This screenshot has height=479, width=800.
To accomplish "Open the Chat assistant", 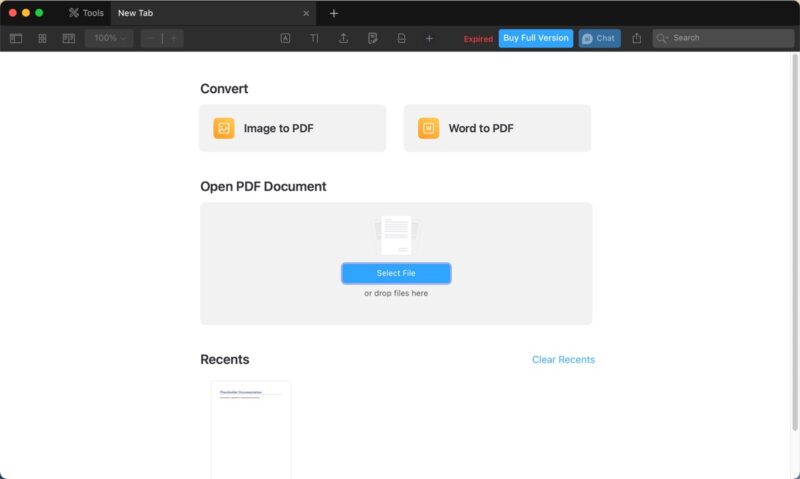I will [x=599, y=38].
